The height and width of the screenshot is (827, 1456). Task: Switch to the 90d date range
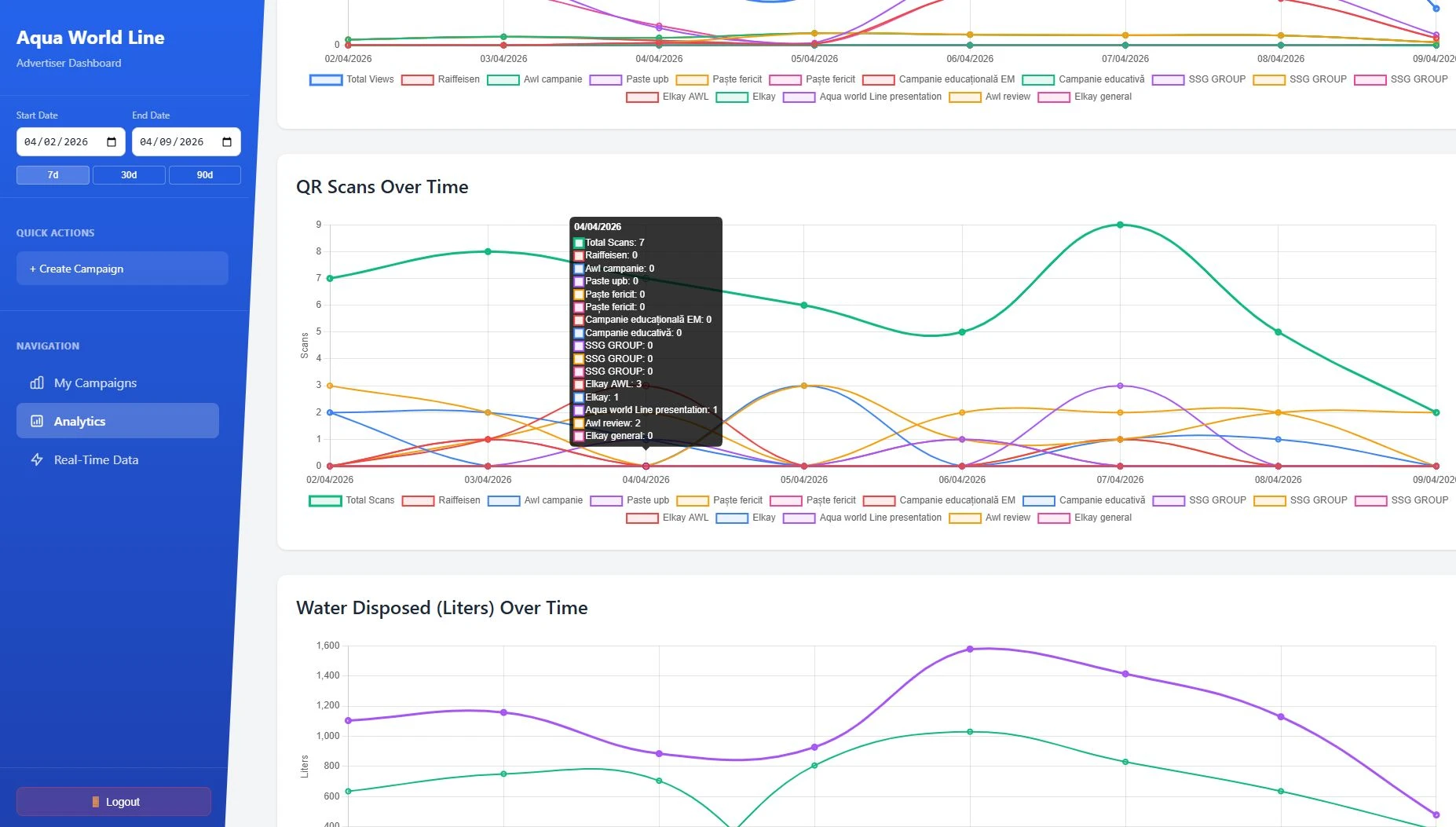[205, 175]
